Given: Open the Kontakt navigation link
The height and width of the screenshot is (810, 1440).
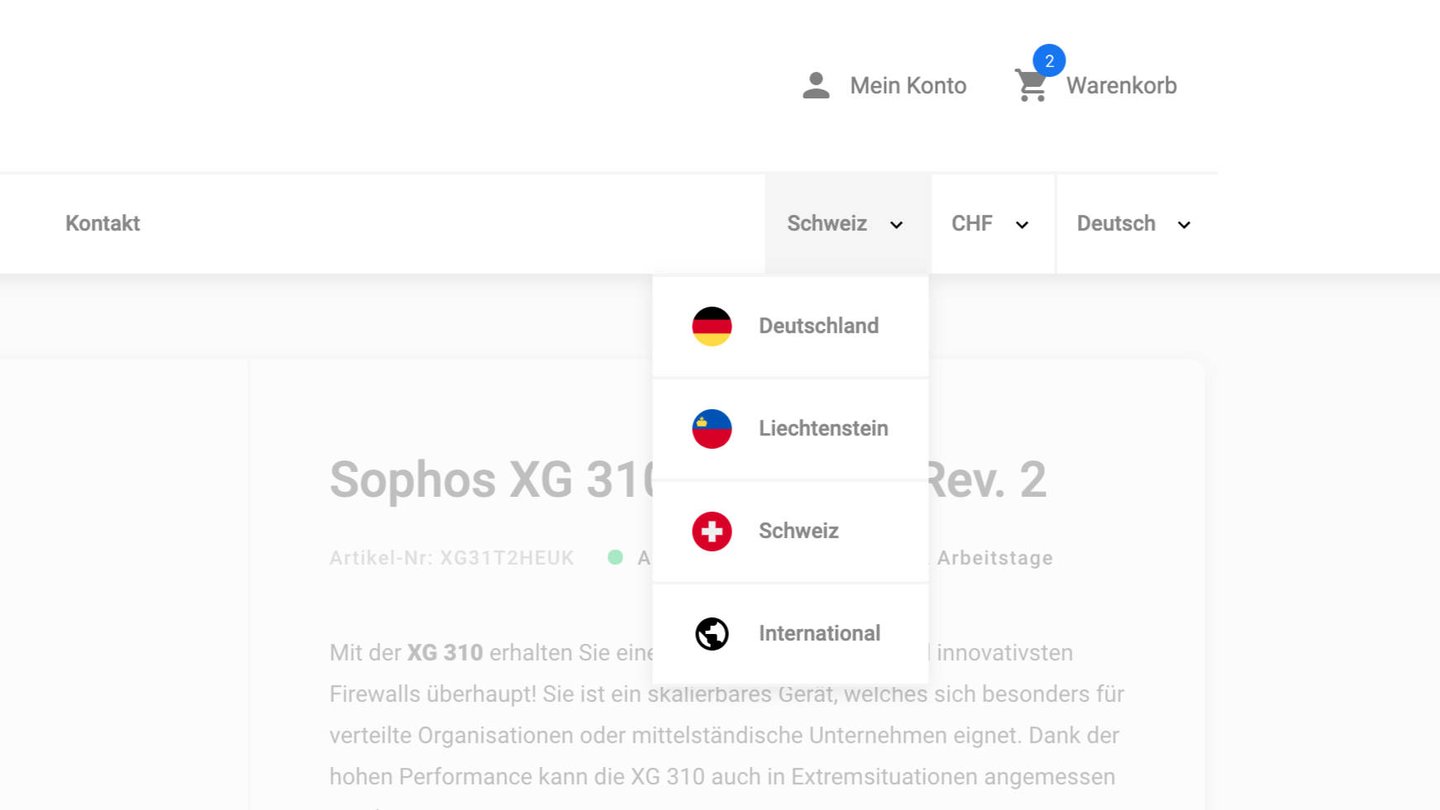Looking at the screenshot, I should click(x=103, y=224).
